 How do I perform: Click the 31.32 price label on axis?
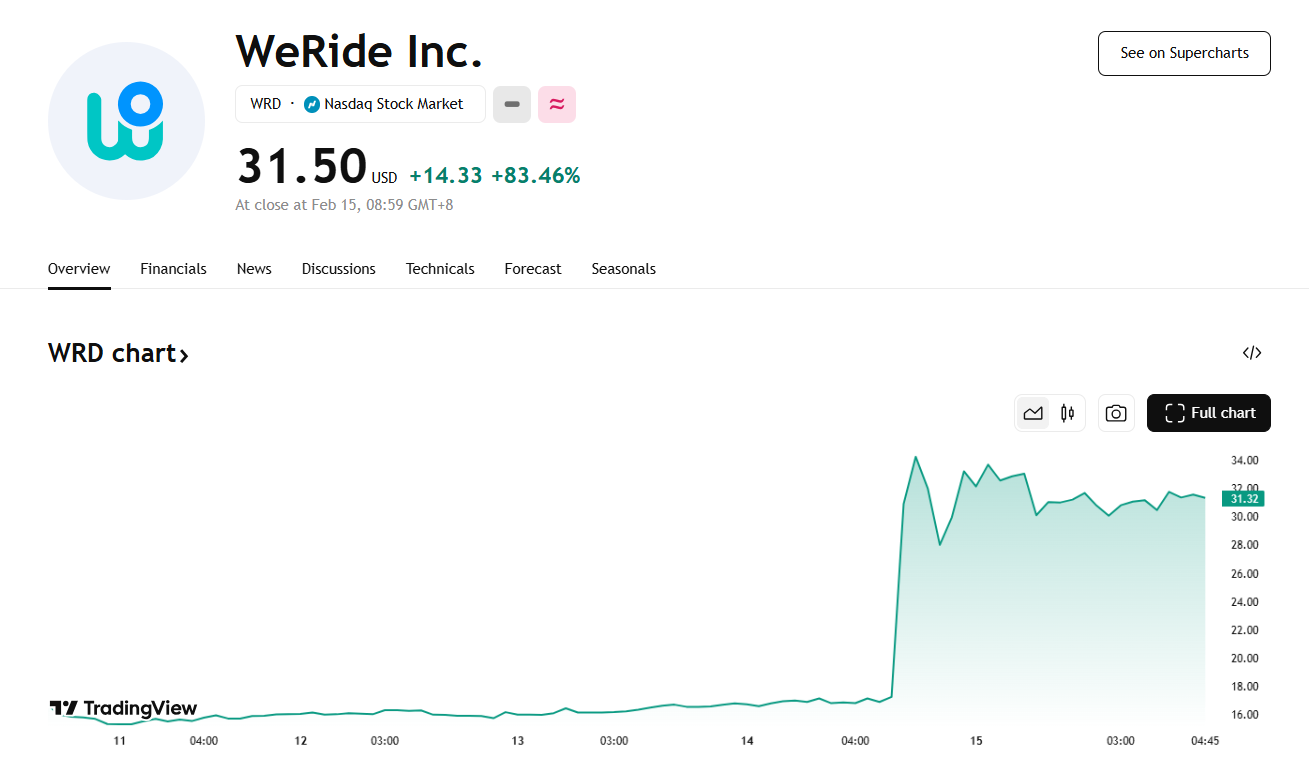(x=1244, y=499)
